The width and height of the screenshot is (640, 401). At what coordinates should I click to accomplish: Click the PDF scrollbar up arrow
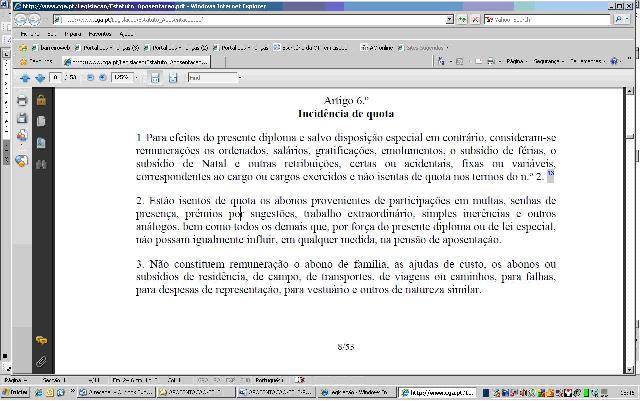pyautogui.click(x=630, y=91)
